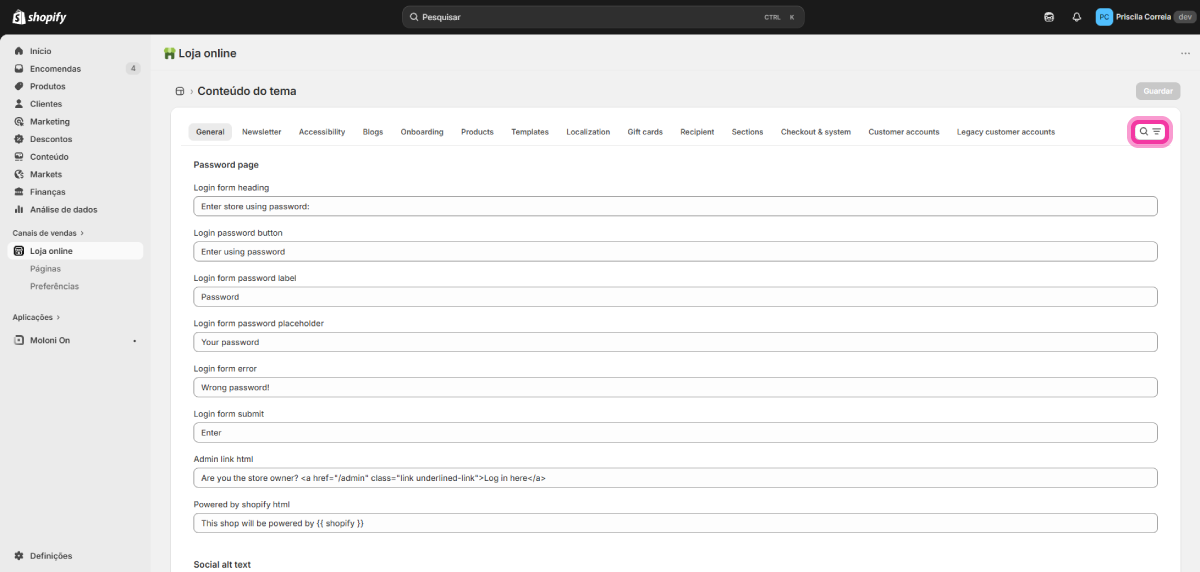Open Preferências under Loja online
Viewport: 1200px width, 572px height.
point(54,286)
